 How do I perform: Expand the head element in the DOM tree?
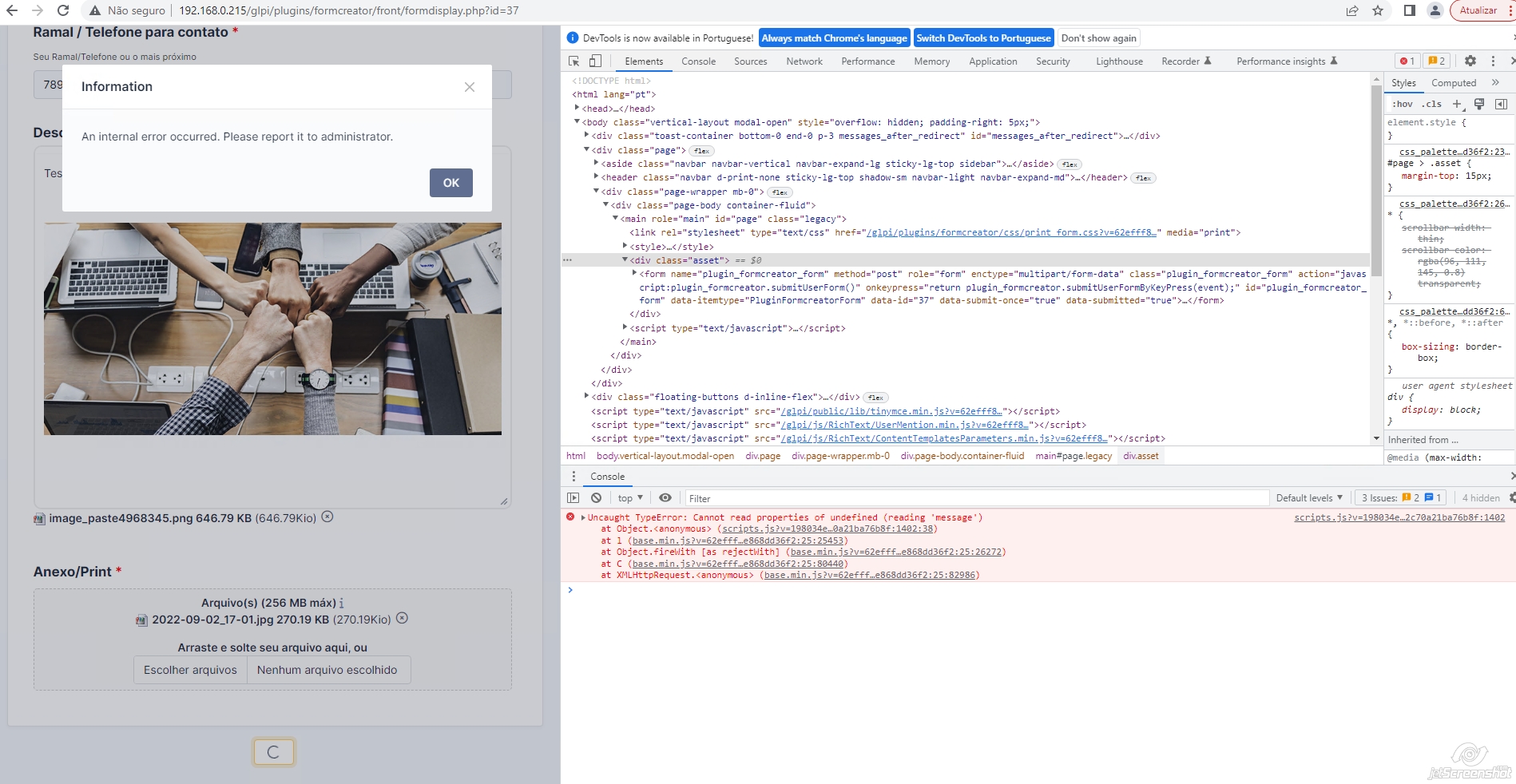577,108
